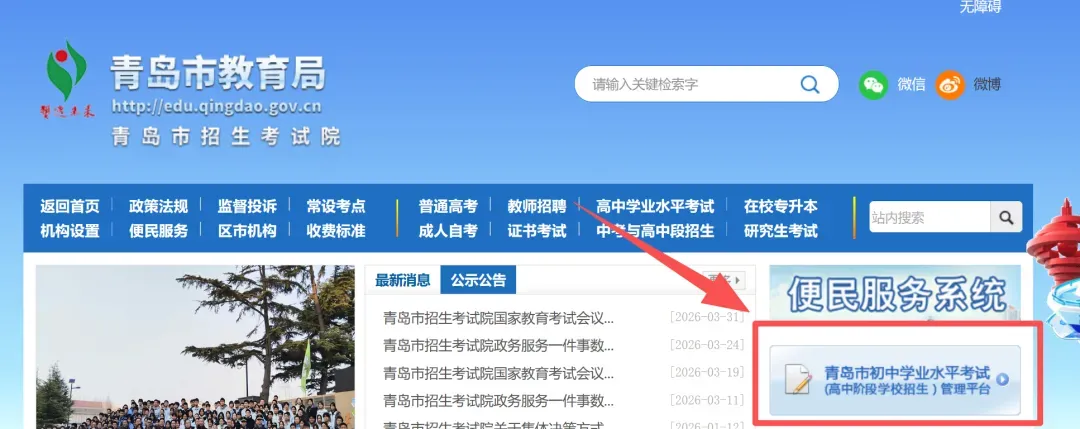The image size is (1080, 429).
Task: Click the 微博 text link
Action: click(987, 85)
